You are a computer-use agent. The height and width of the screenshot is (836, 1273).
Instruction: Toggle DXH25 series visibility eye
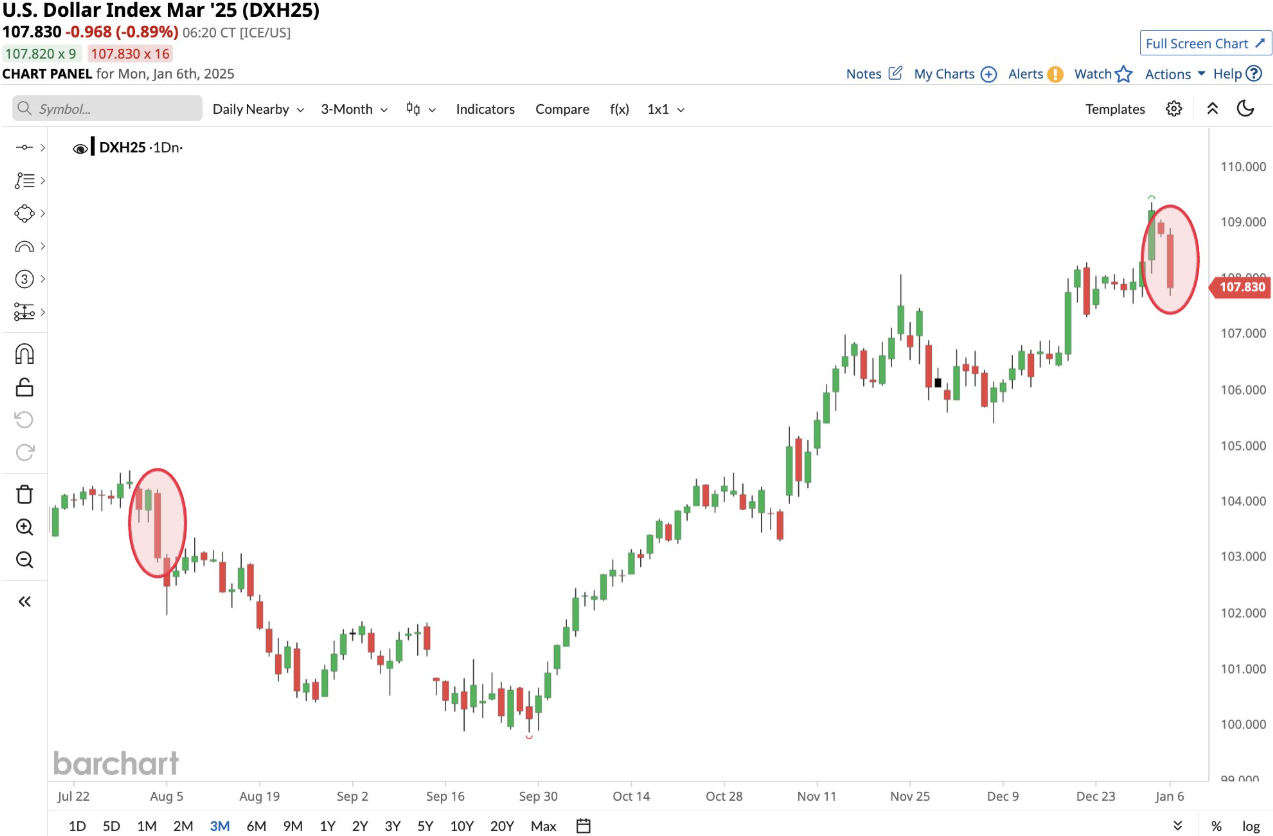point(81,148)
